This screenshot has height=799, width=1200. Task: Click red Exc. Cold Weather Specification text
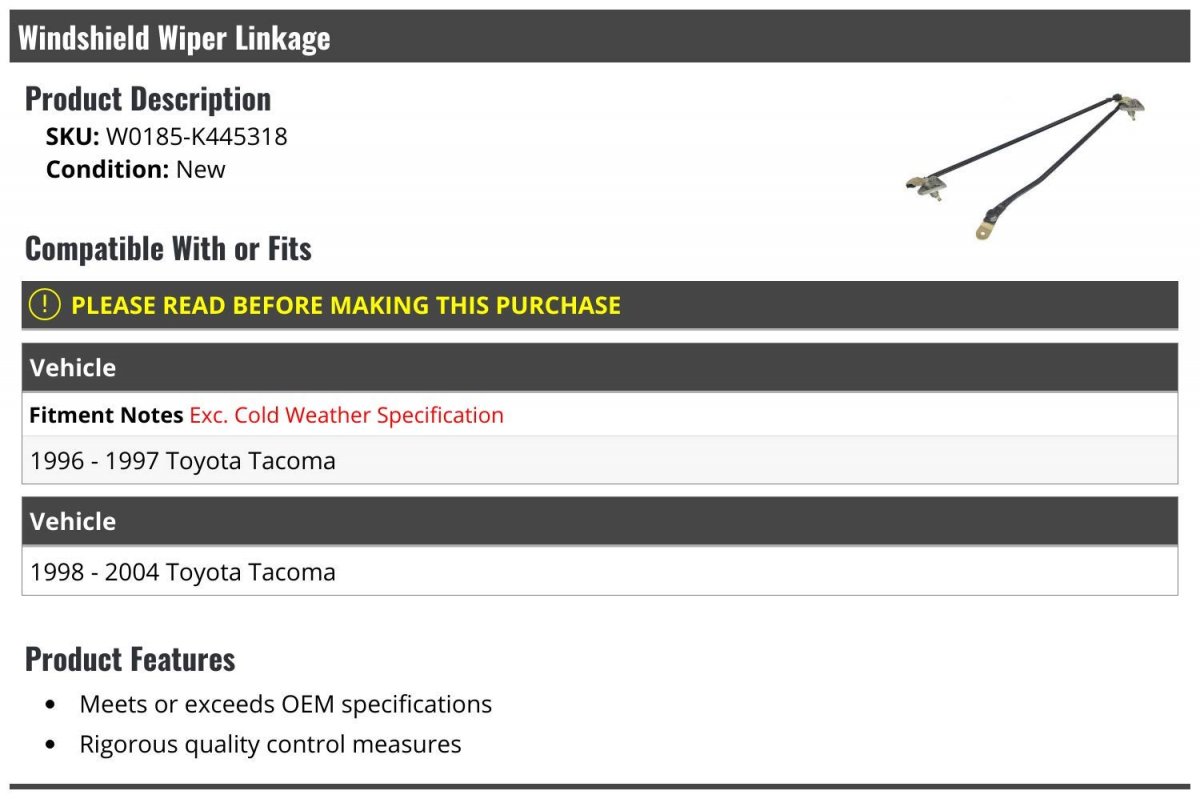346,415
